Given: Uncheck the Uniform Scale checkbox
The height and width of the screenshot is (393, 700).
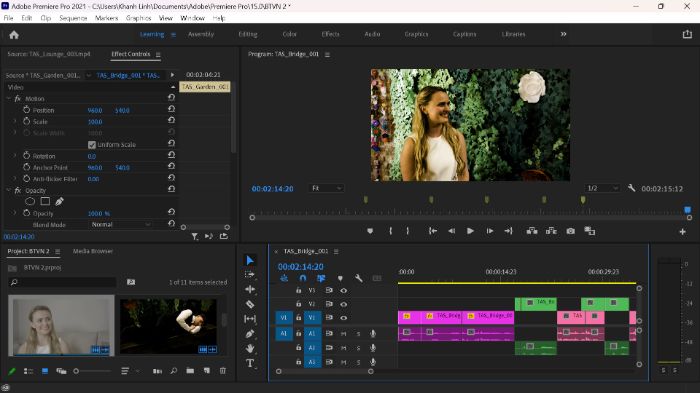Looking at the screenshot, I should (x=92, y=145).
